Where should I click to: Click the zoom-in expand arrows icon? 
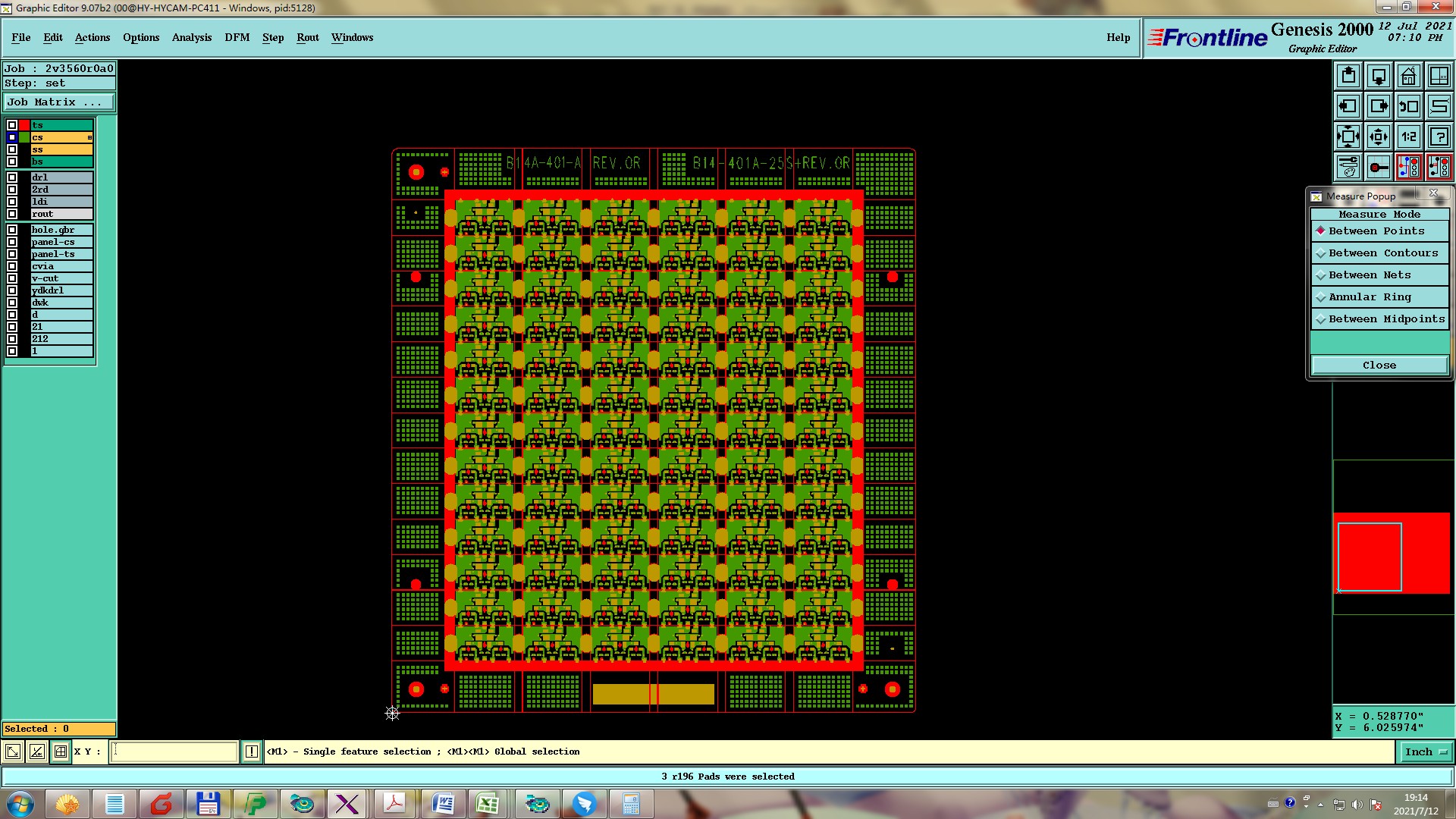[x=1348, y=136]
